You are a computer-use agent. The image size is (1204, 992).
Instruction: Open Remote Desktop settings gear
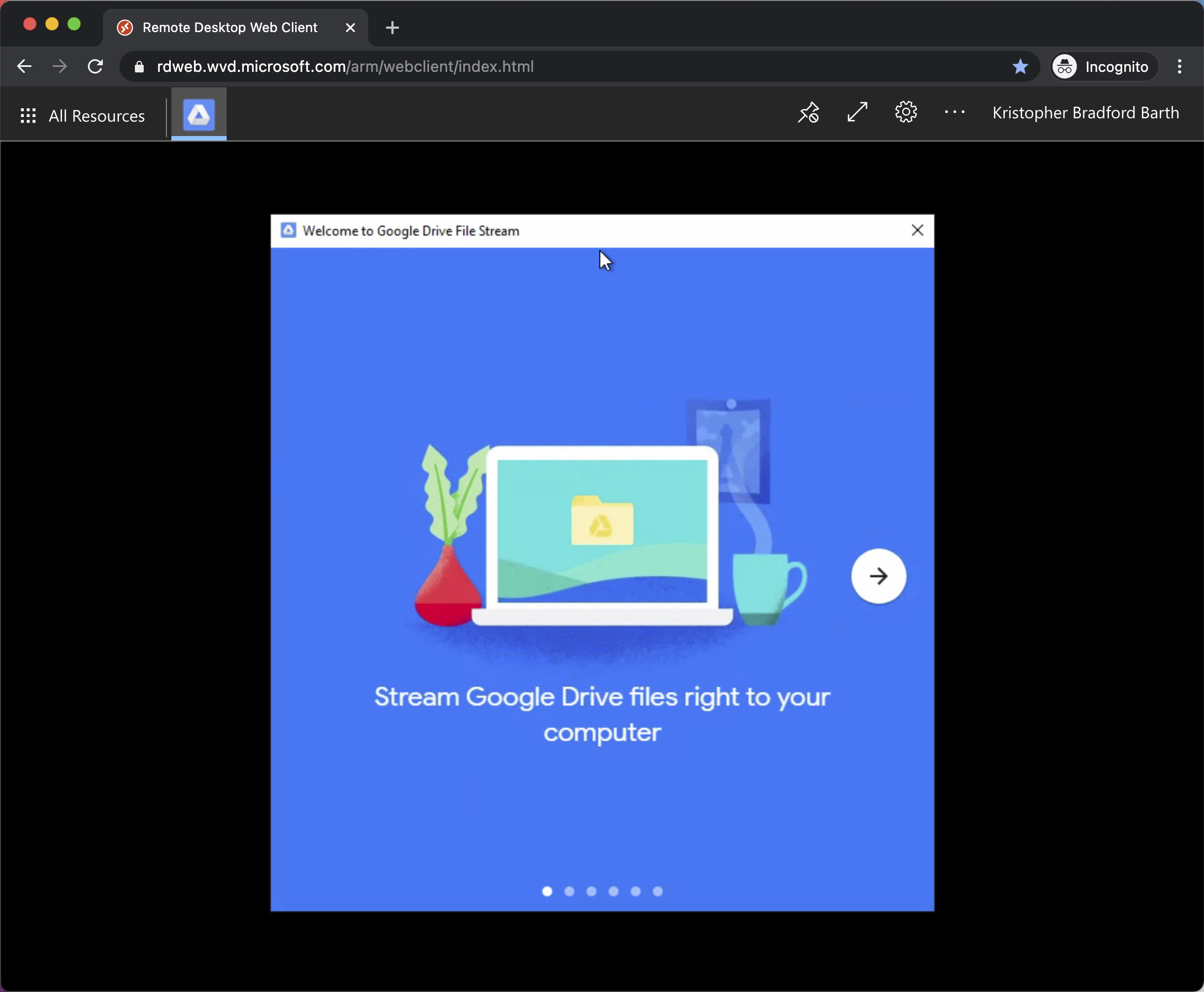pos(906,112)
